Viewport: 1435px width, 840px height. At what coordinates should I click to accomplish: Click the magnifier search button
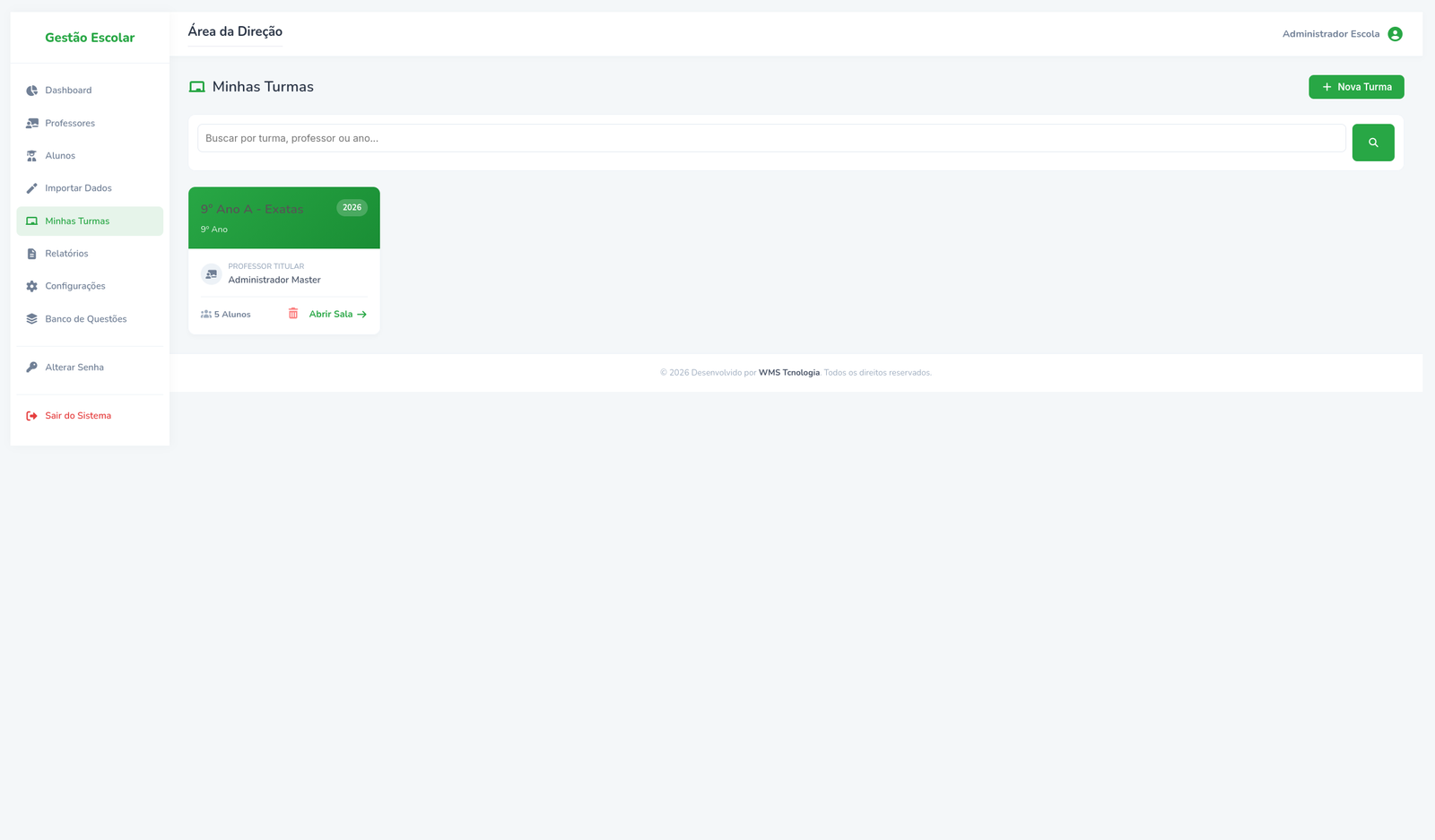click(x=1372, y=143)
